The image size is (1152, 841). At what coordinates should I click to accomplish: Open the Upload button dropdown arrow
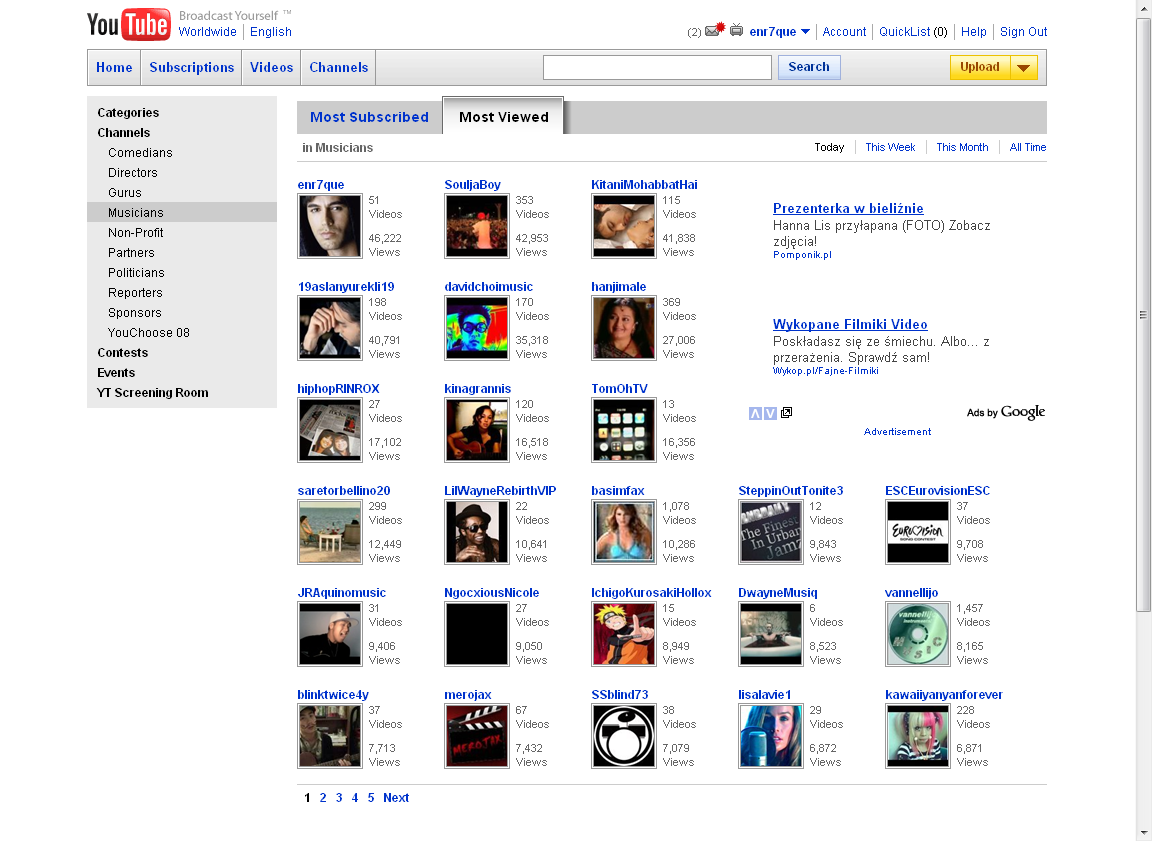(1023, 68)
